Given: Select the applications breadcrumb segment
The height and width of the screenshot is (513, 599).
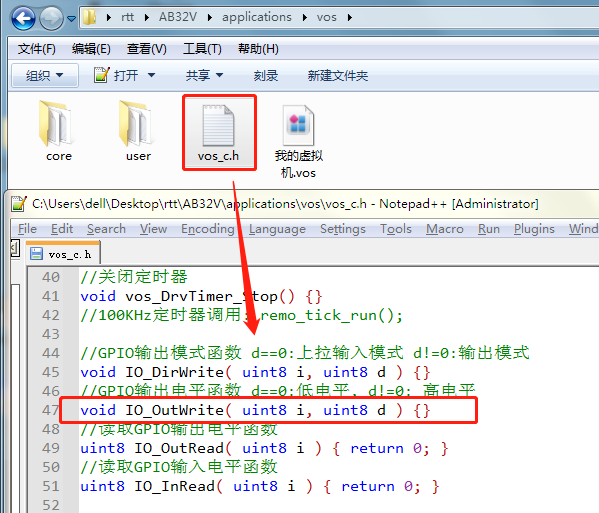Looking at the screenshot, I should point(257,17).
